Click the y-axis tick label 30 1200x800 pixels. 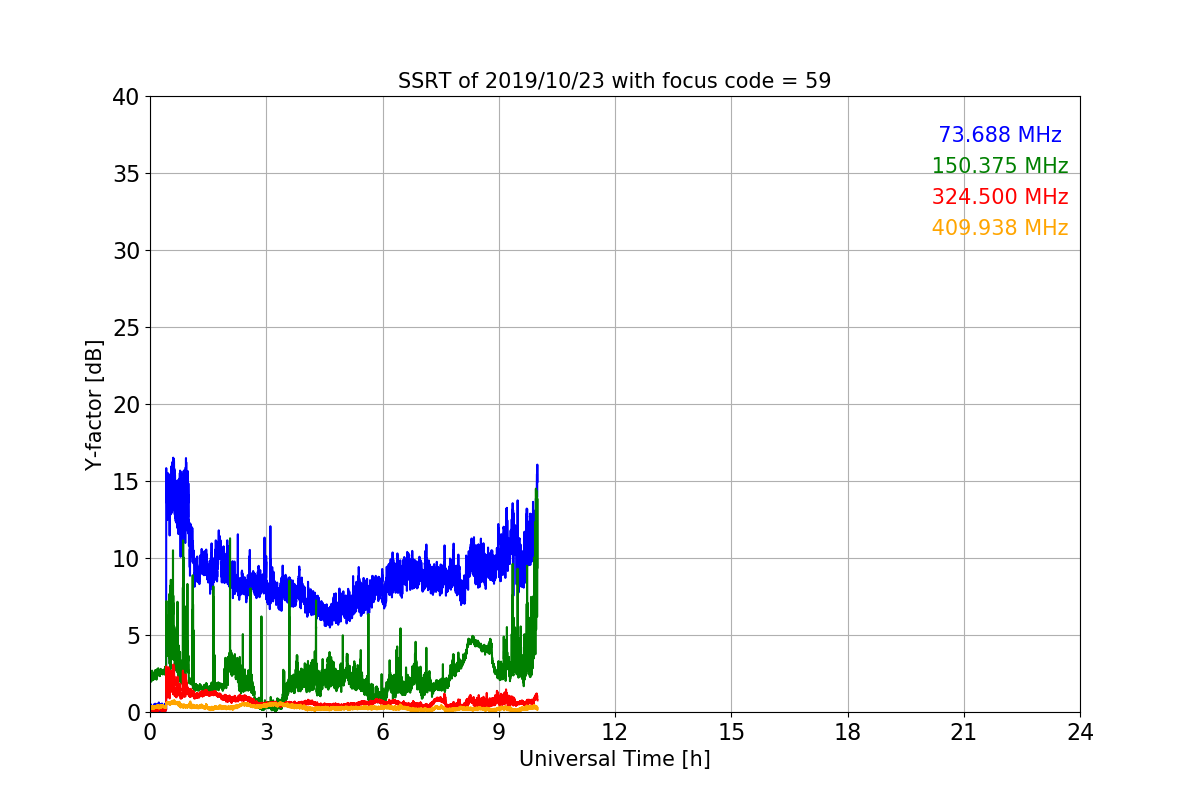click(x=125, y=251)
